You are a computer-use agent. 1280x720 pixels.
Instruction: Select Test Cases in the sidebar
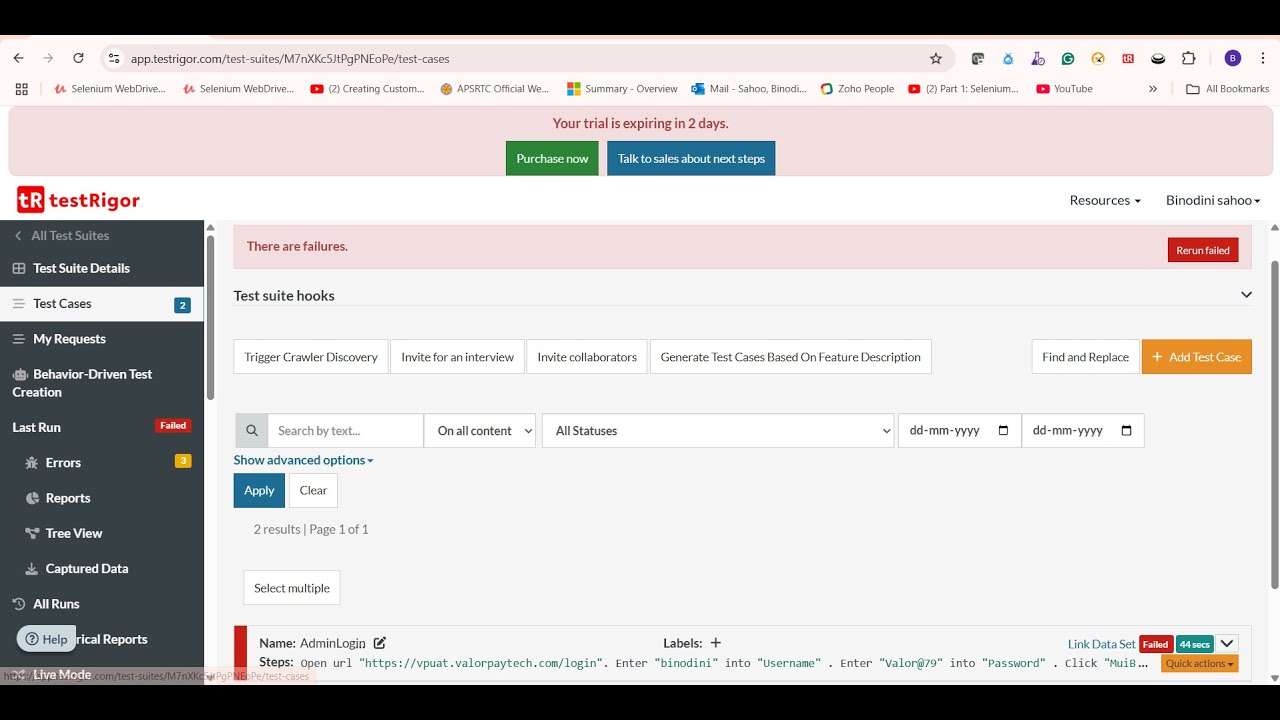click(x=102, y=304)
